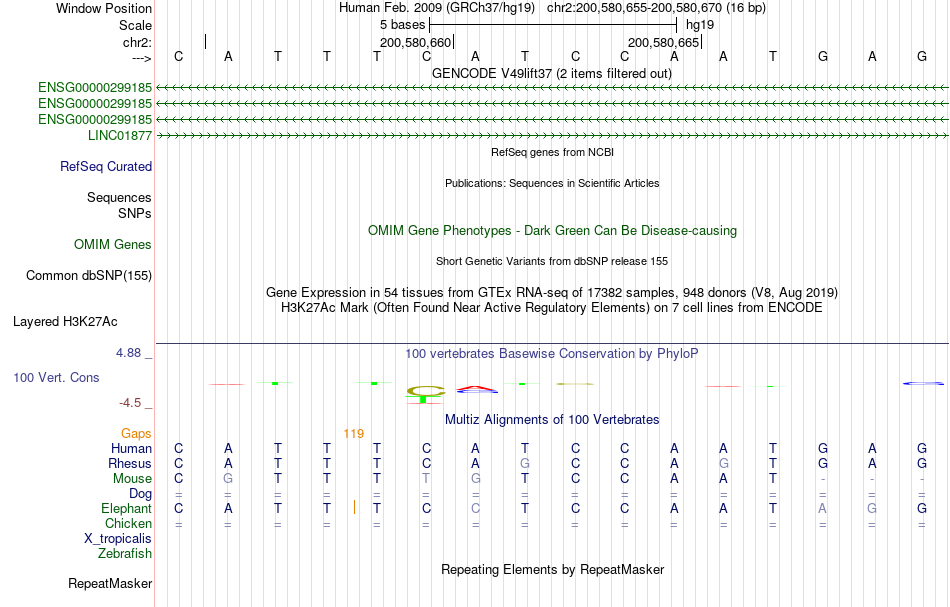Screen dimensions: 950x607
Task: Click the GENCODE V49lift37 track title
Action: (552, 74)
